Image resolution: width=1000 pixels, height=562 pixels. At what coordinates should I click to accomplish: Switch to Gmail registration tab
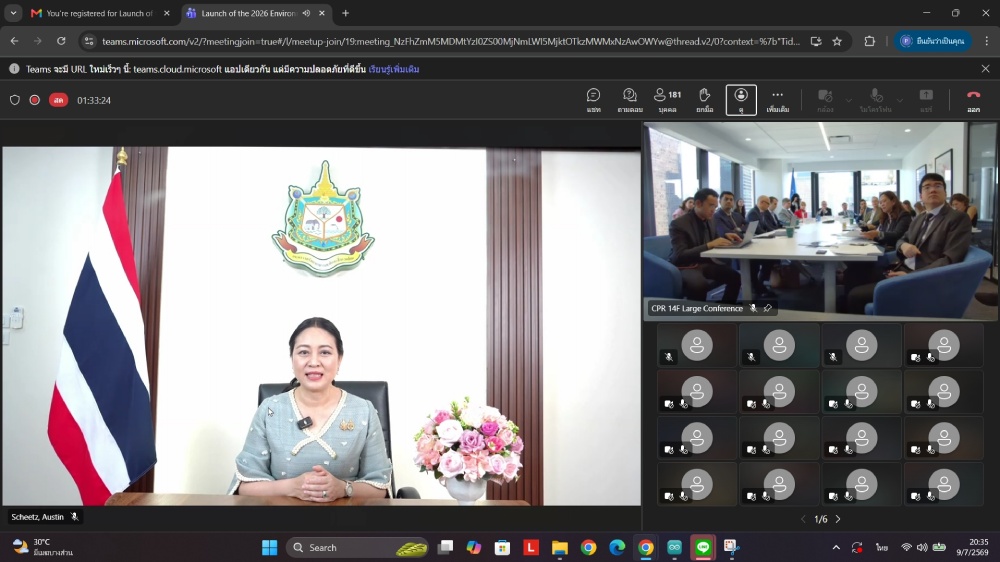coord(99,13)
